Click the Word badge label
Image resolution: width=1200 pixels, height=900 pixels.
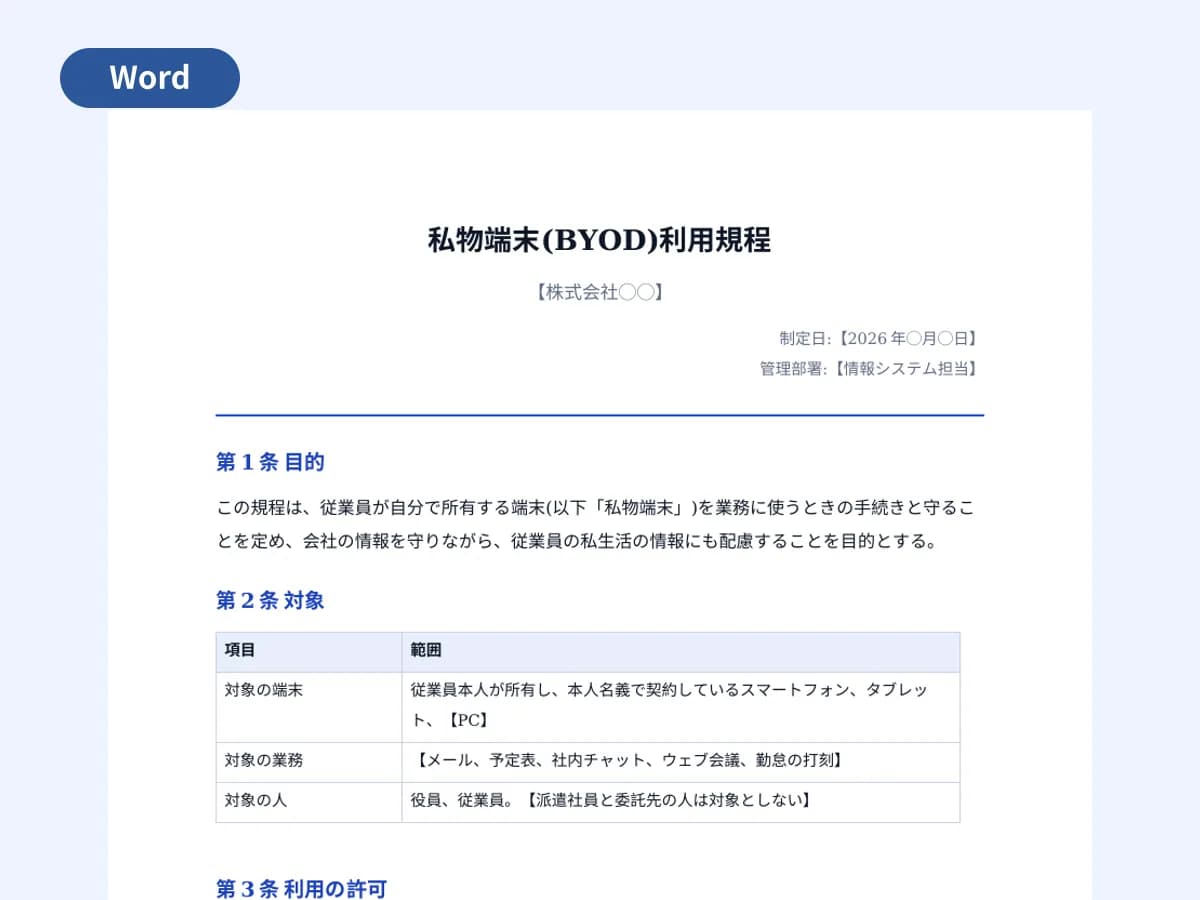pos(150,78)
